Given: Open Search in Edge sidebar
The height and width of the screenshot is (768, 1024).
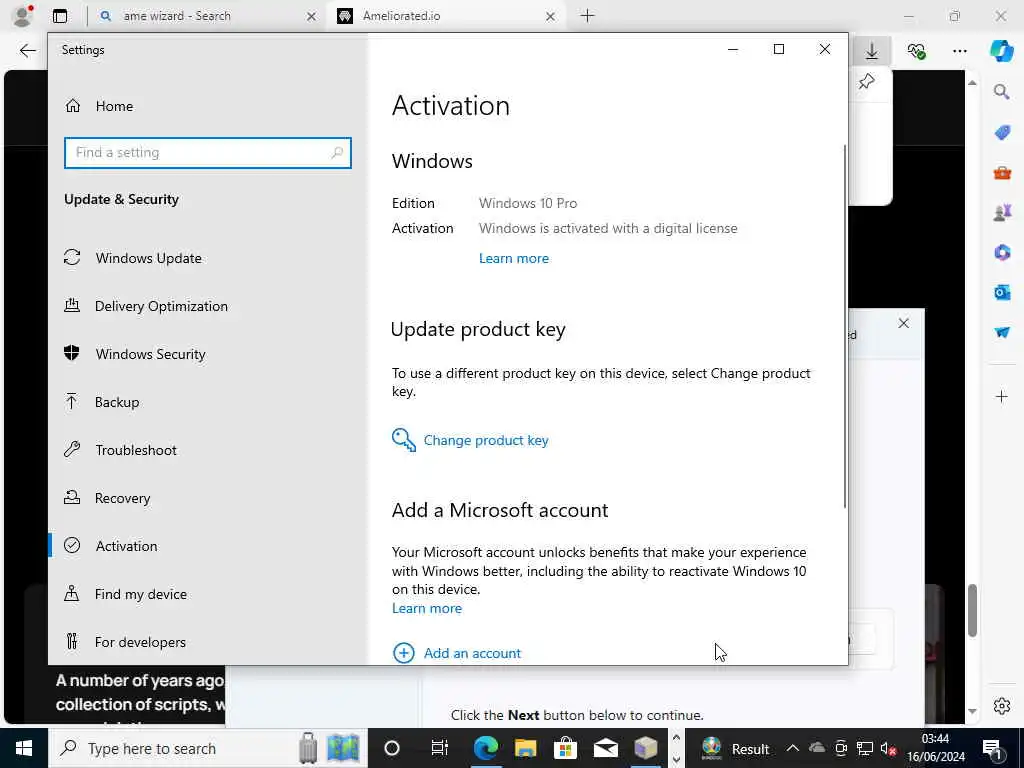Looking at the screenshot, I should (1002, 92).
